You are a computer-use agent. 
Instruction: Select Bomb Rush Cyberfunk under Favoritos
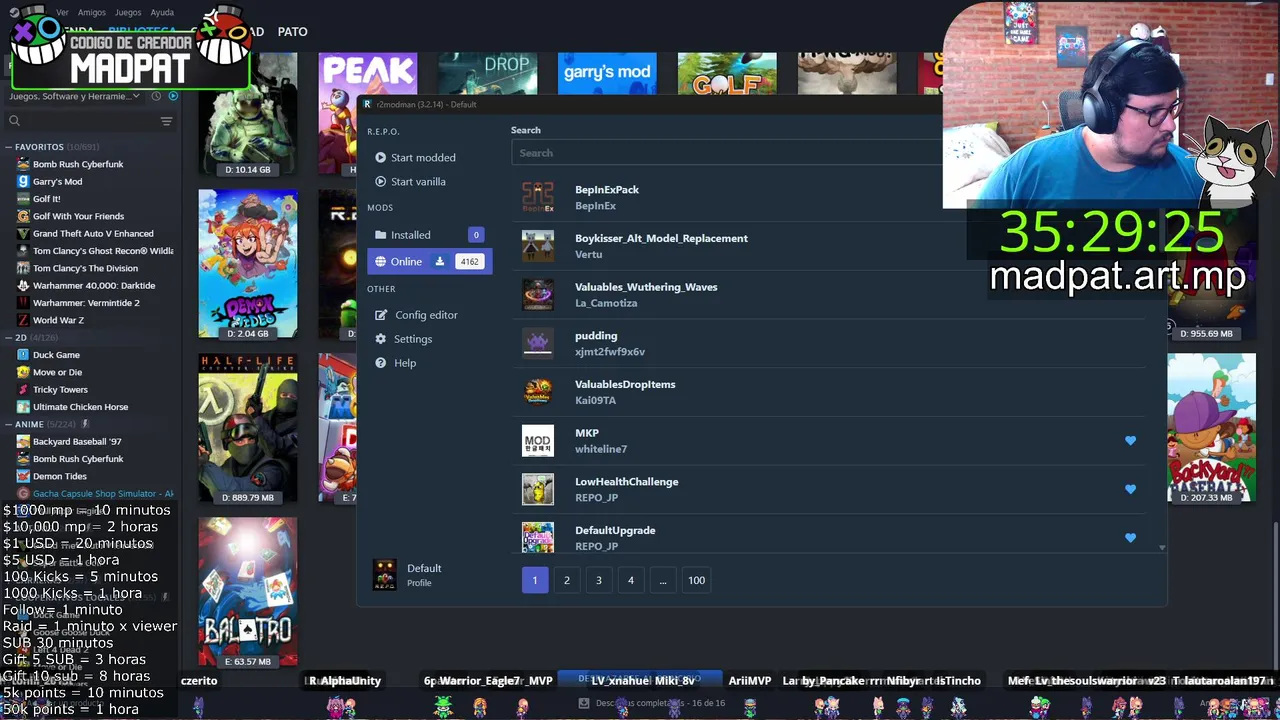(78, 164)
